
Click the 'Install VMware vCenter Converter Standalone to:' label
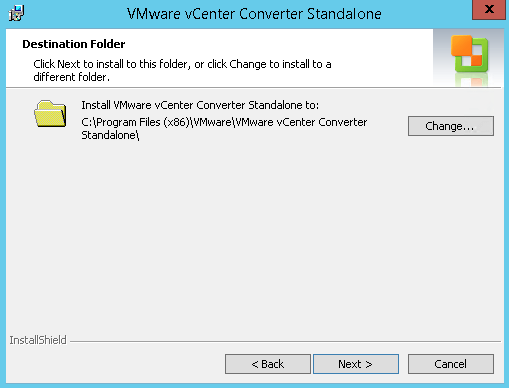(200, 105)
